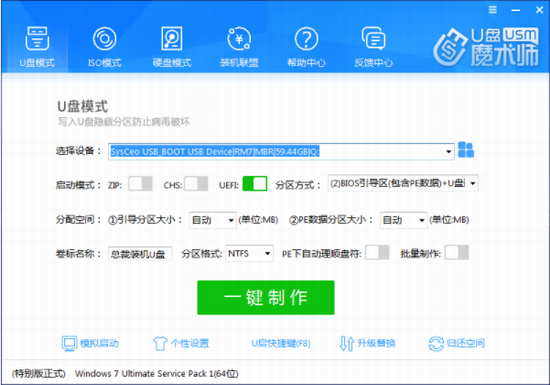The image size is (550, 385).
Task: Launch 模拟启动 simulated boot
Action: point(90,343)
